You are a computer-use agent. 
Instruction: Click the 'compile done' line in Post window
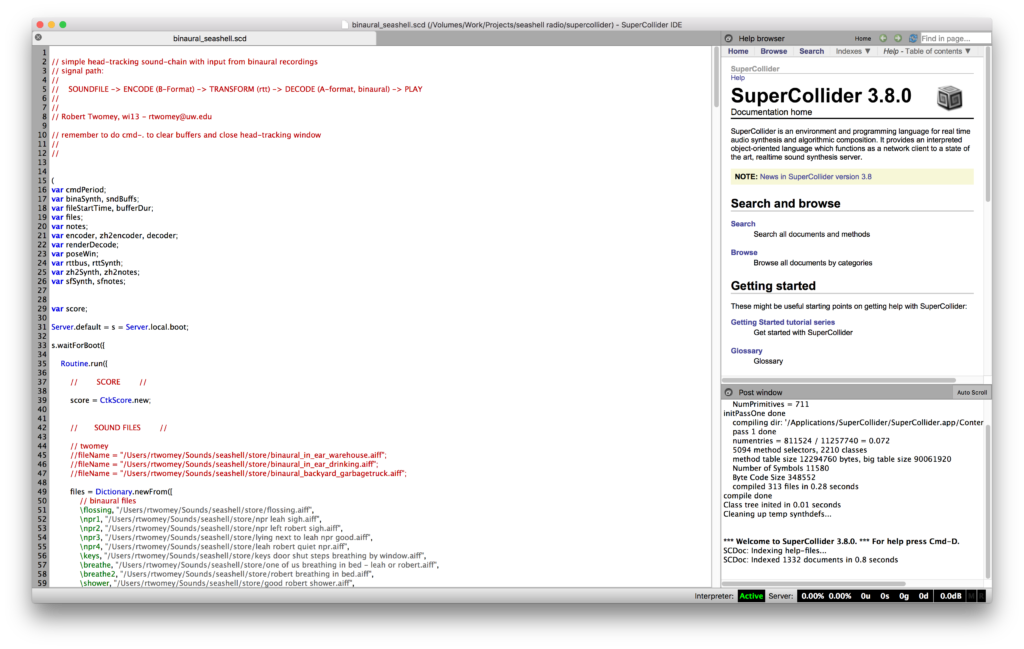pos(748,496)
